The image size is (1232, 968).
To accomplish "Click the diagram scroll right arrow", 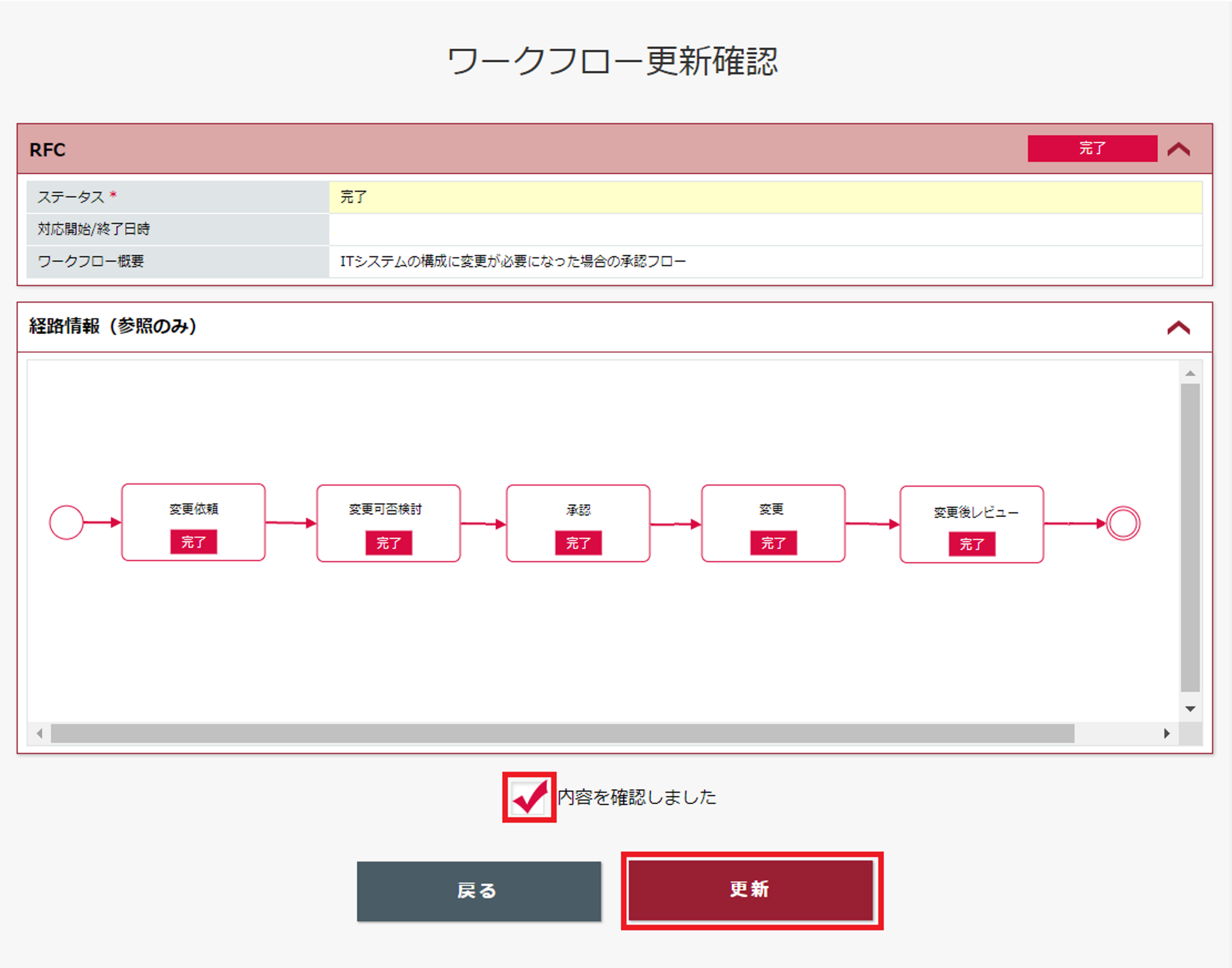I will [x=1166, y=733].
